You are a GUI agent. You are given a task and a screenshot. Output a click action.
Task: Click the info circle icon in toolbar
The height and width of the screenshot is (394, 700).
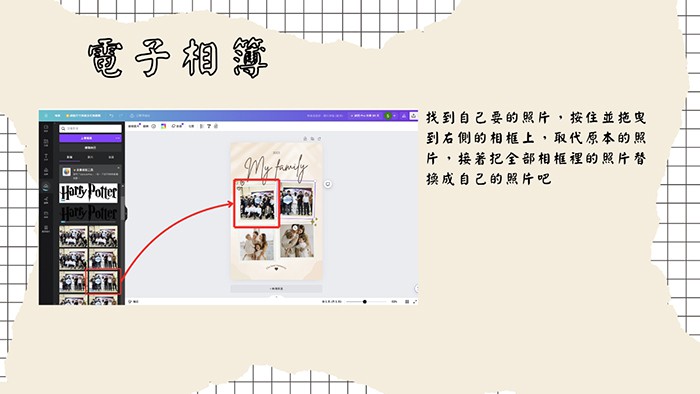coord(153,126)
